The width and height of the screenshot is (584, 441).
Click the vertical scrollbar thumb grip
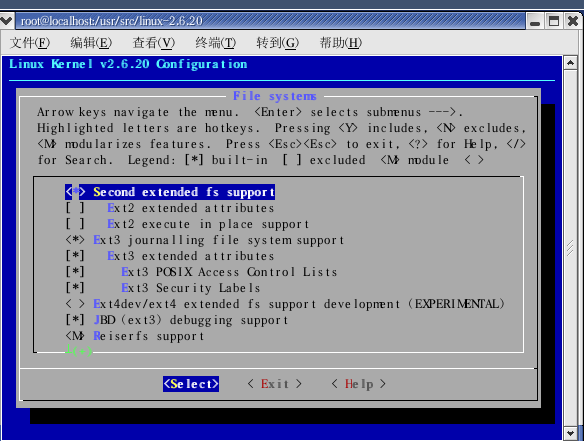(570, 248)
